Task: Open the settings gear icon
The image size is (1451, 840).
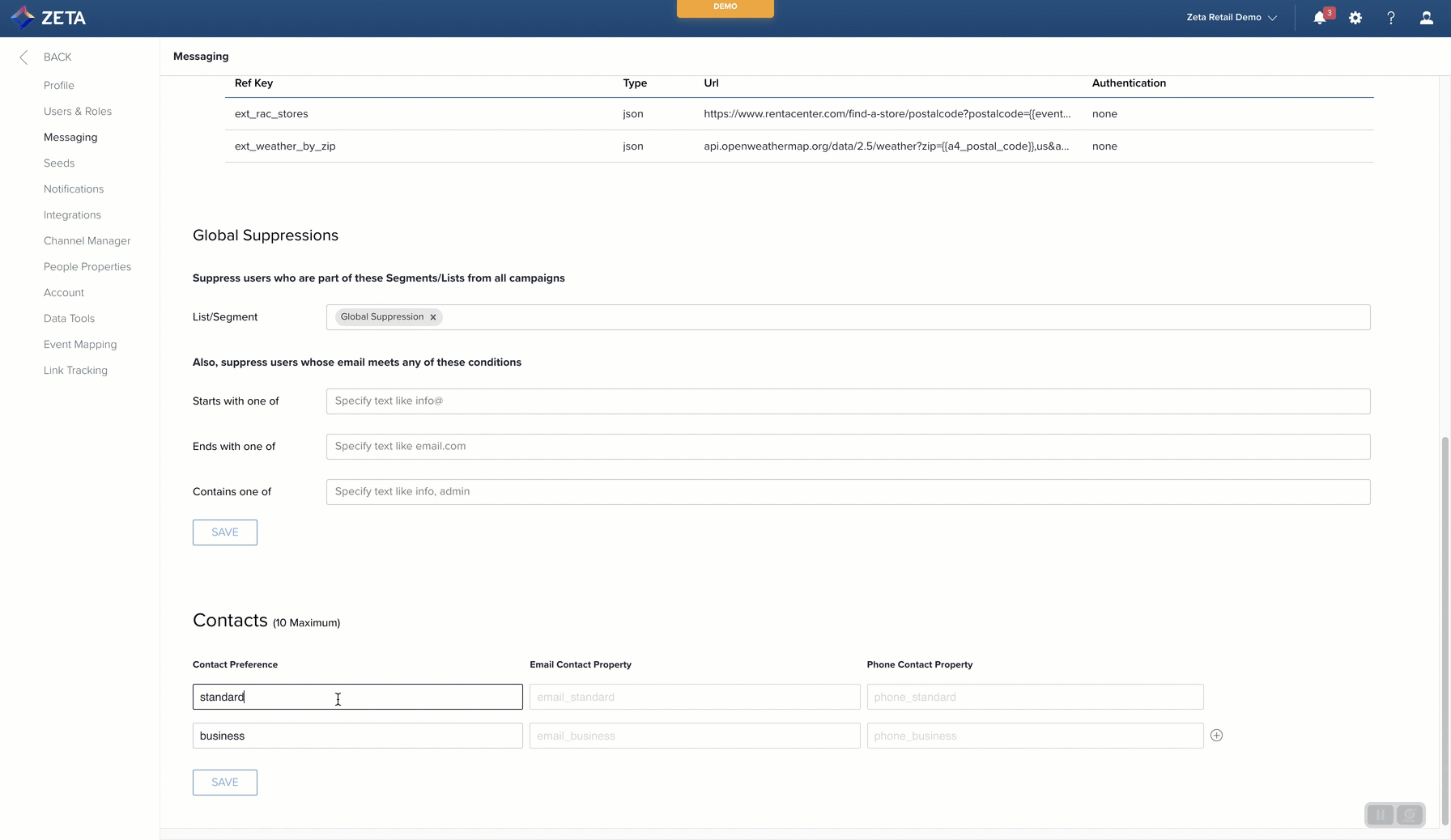Action: point(1355,18)
